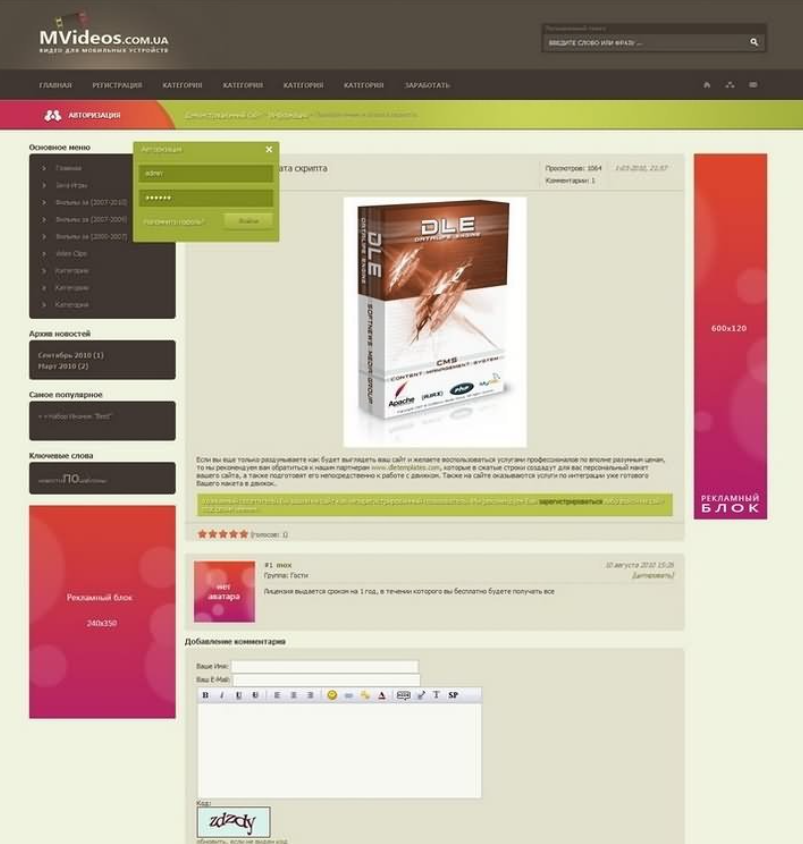Open the Главная item in top navigation
Image resolution: width=803 pixels, height=844 pixels.
click(55, 85)
